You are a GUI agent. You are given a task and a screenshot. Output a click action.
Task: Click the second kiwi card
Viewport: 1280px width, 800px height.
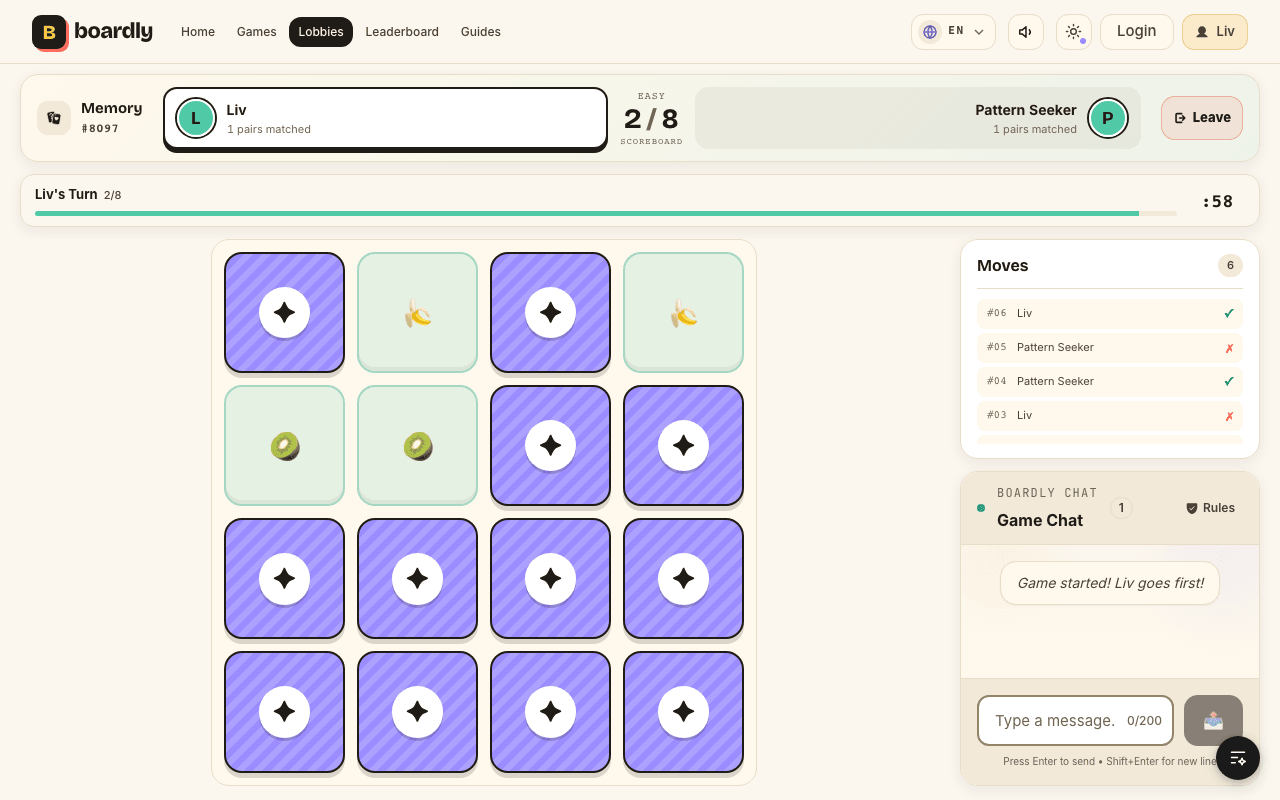pos(417,446)
